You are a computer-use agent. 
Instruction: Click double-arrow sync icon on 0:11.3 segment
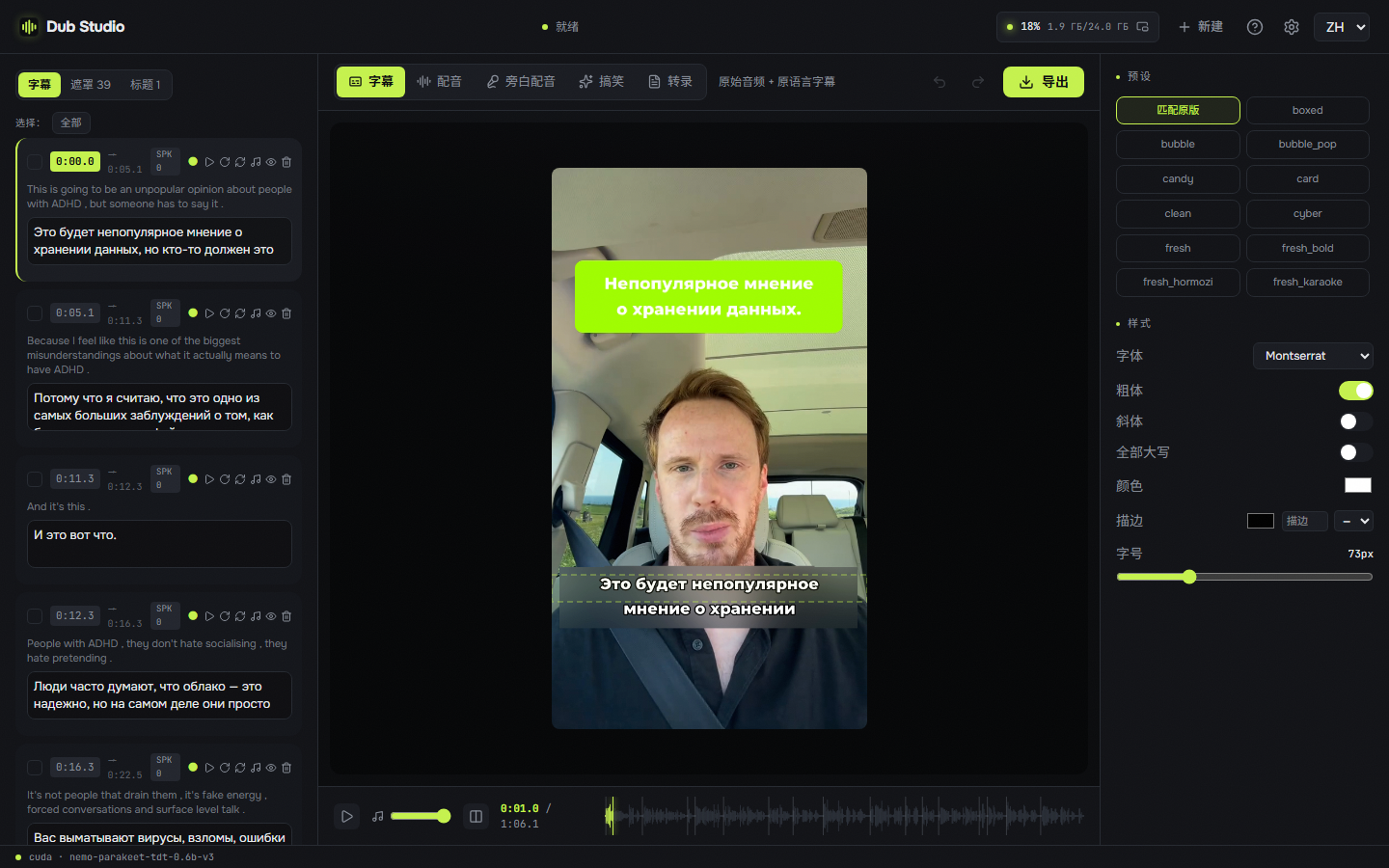click(240, 479)
